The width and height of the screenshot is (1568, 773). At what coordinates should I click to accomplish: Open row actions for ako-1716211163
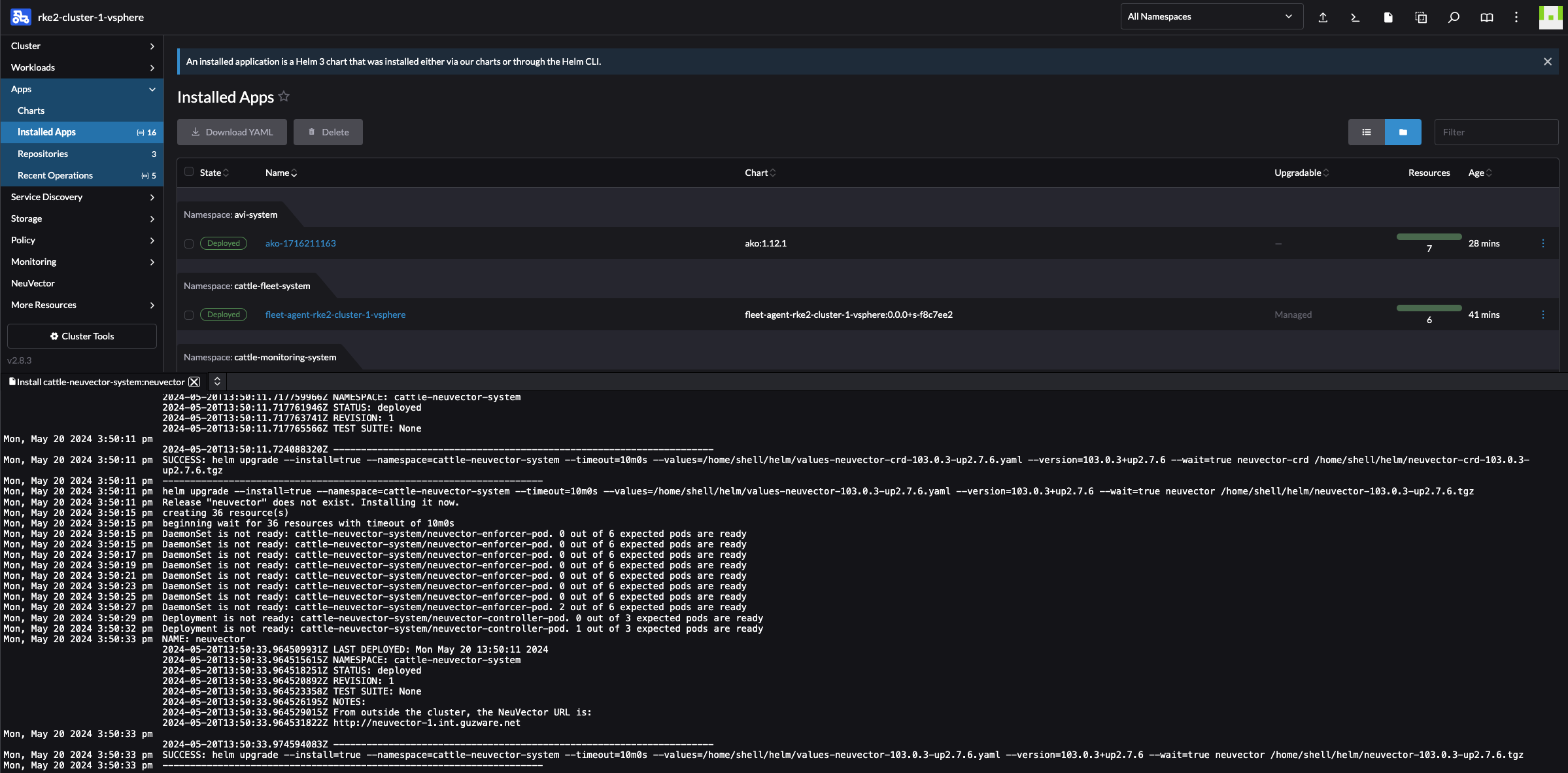pos(1543,243)
